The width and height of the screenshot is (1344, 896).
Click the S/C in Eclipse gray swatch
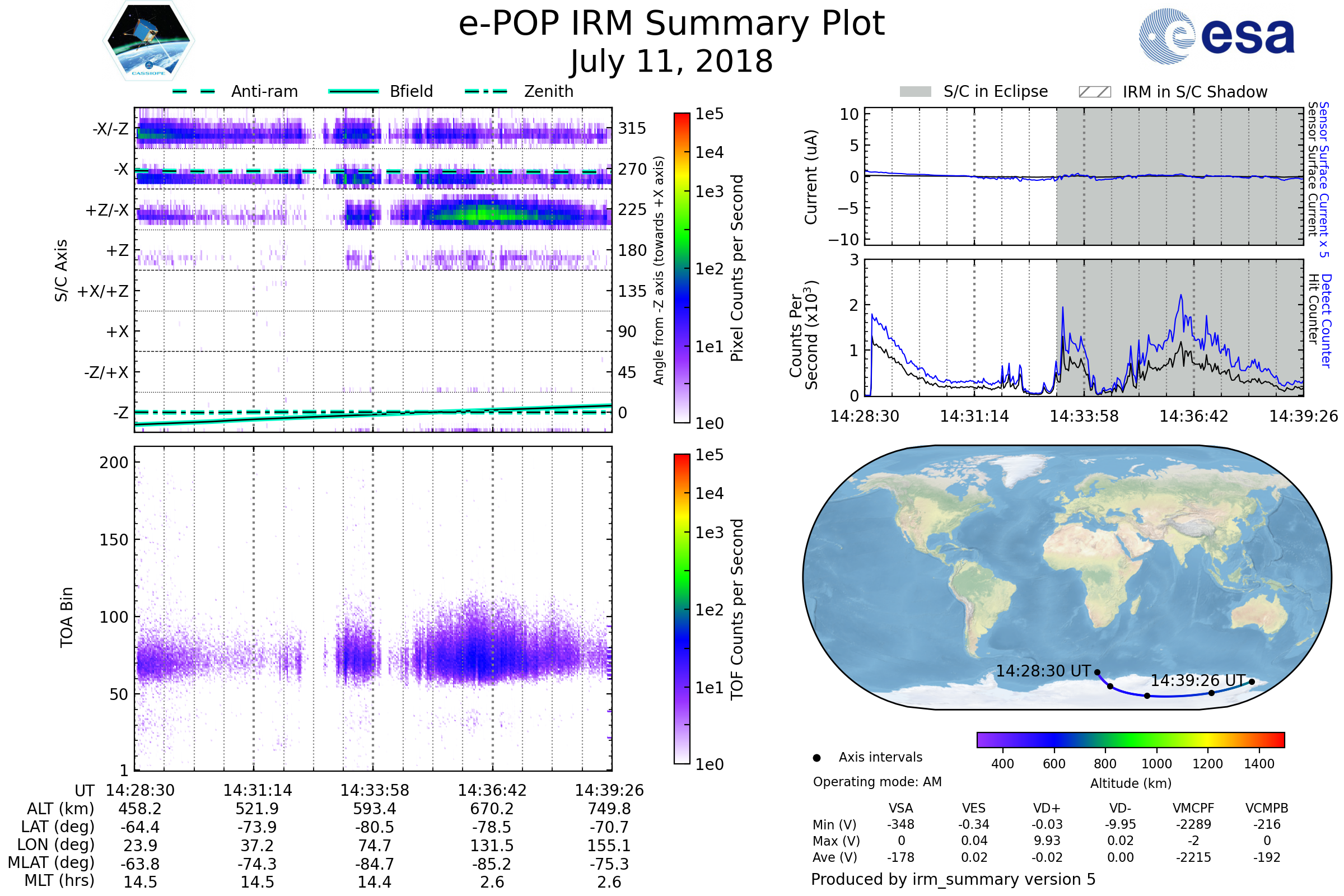915,92
